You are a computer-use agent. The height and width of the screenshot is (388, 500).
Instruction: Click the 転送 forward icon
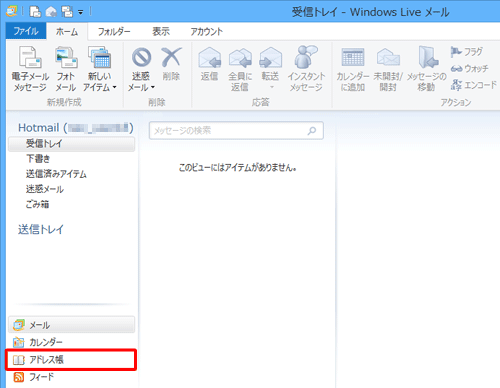(x=271, y=57)
